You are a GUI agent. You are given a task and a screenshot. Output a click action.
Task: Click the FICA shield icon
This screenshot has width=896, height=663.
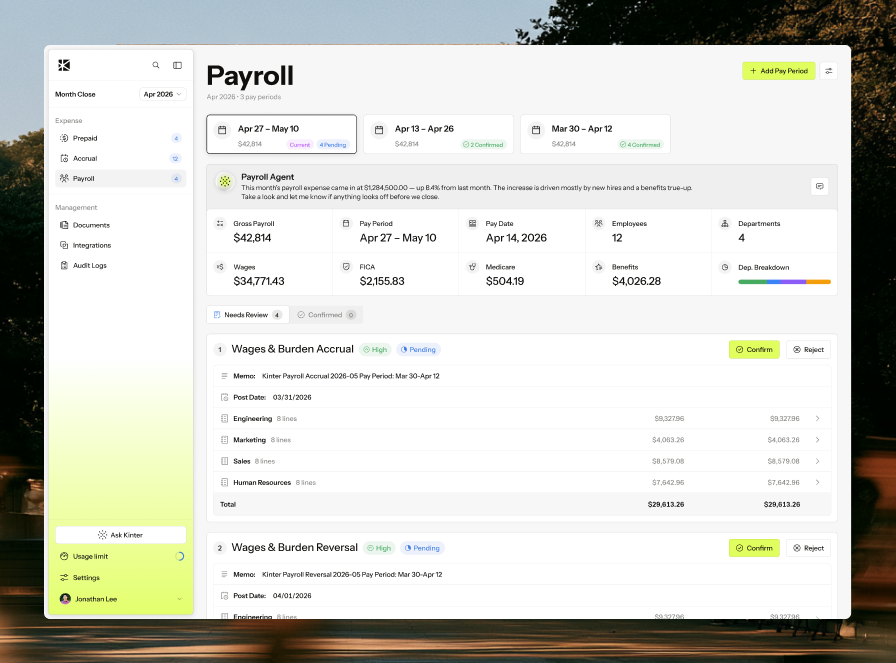click(x=346, y=267)
